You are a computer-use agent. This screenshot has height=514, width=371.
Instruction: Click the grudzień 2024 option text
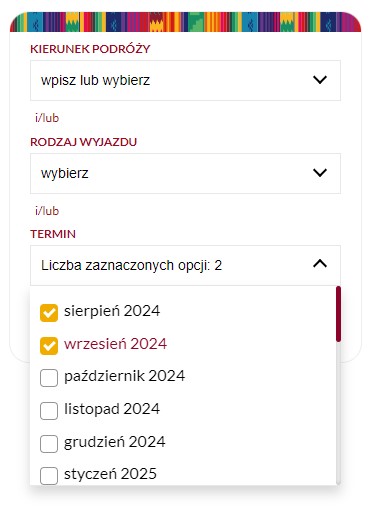115,442
